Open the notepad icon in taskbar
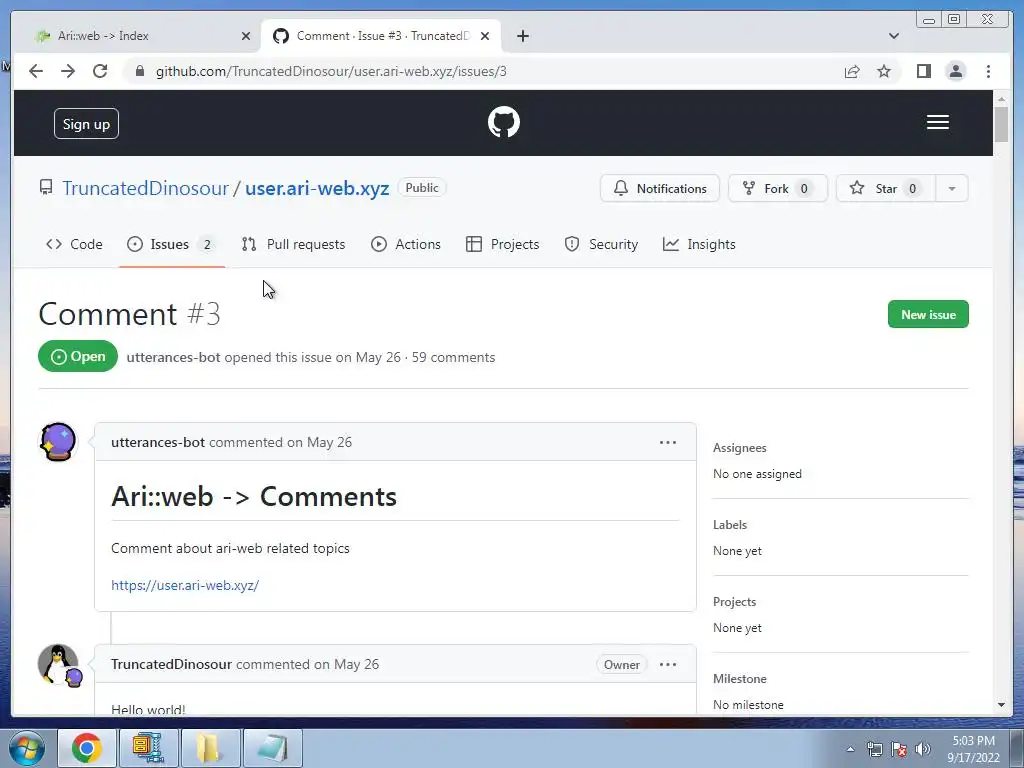The height and width of the screenshot is (768, 1024). pos(272,748)
